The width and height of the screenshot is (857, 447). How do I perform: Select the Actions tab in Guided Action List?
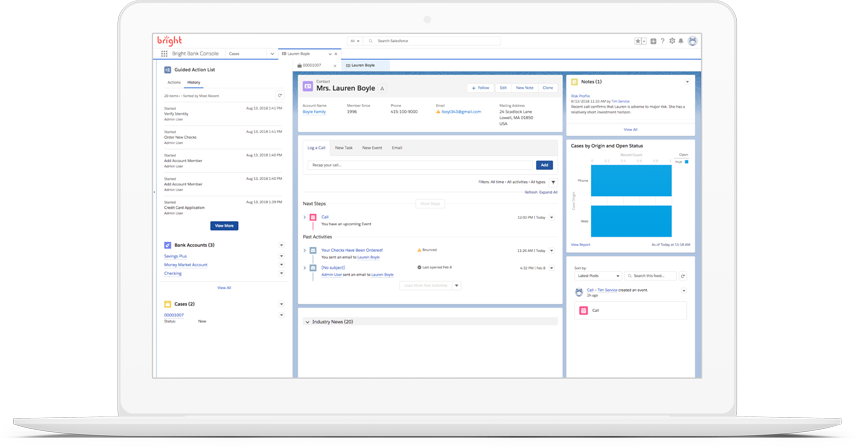coord(174,82)
